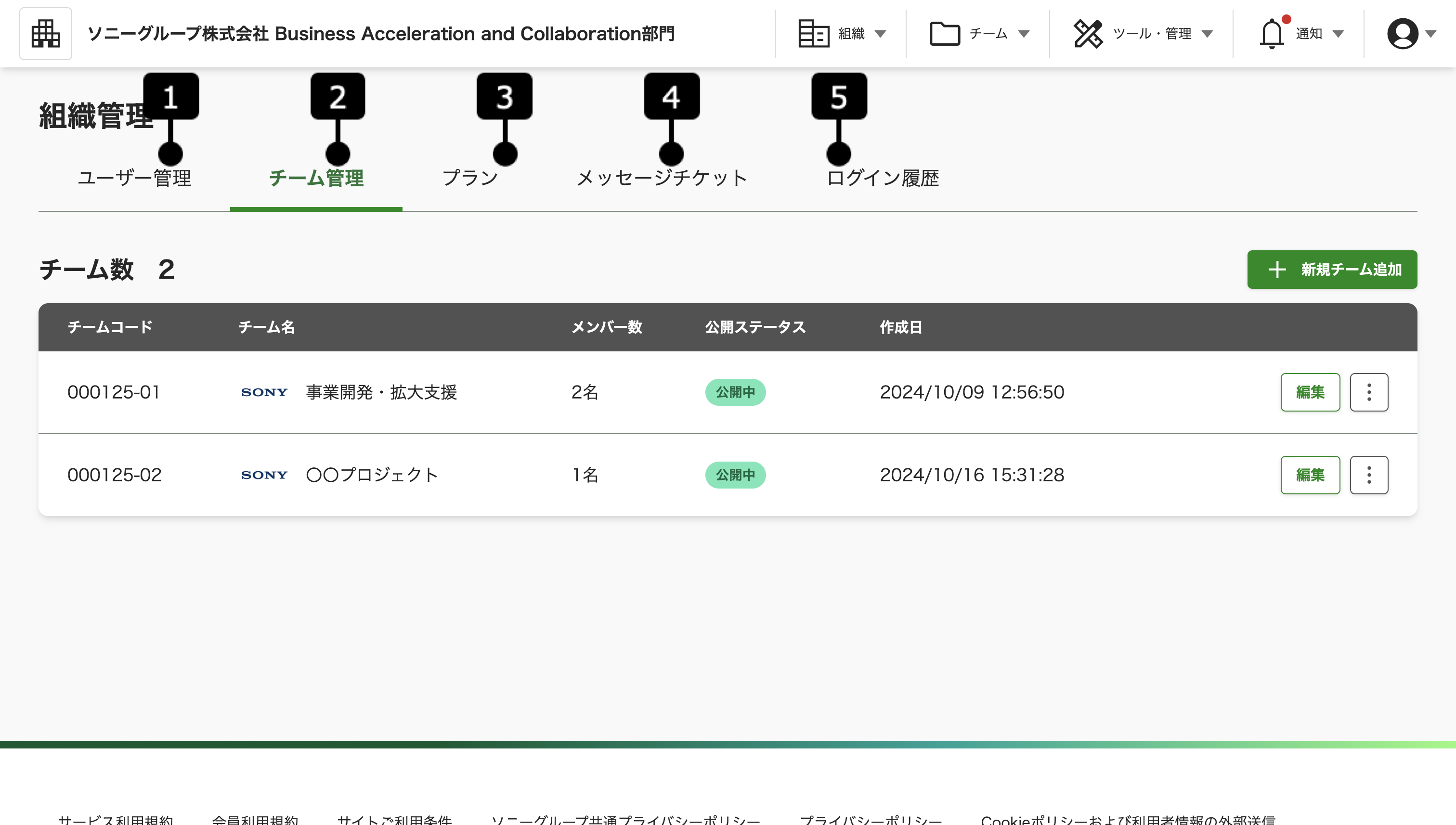The width and height of the screenshot is (1456, 825).
Task: Expand the チーム dropdown arrow
Action: click(1024, 34)
